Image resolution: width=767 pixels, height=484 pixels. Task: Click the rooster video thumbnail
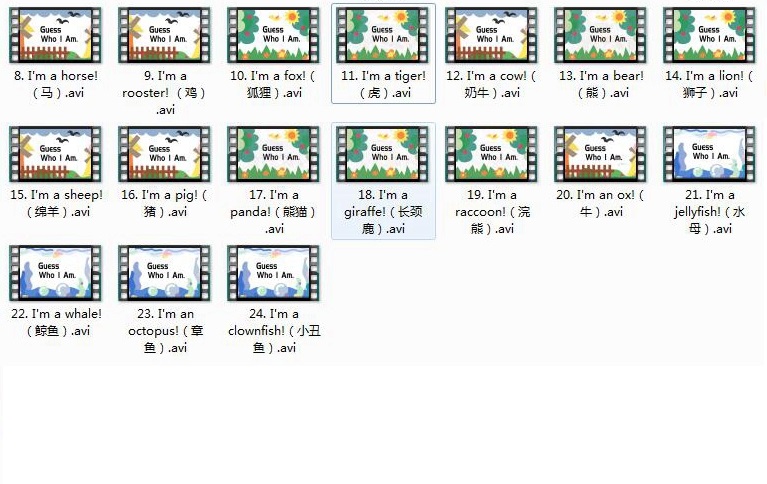(x=165, y=35)
